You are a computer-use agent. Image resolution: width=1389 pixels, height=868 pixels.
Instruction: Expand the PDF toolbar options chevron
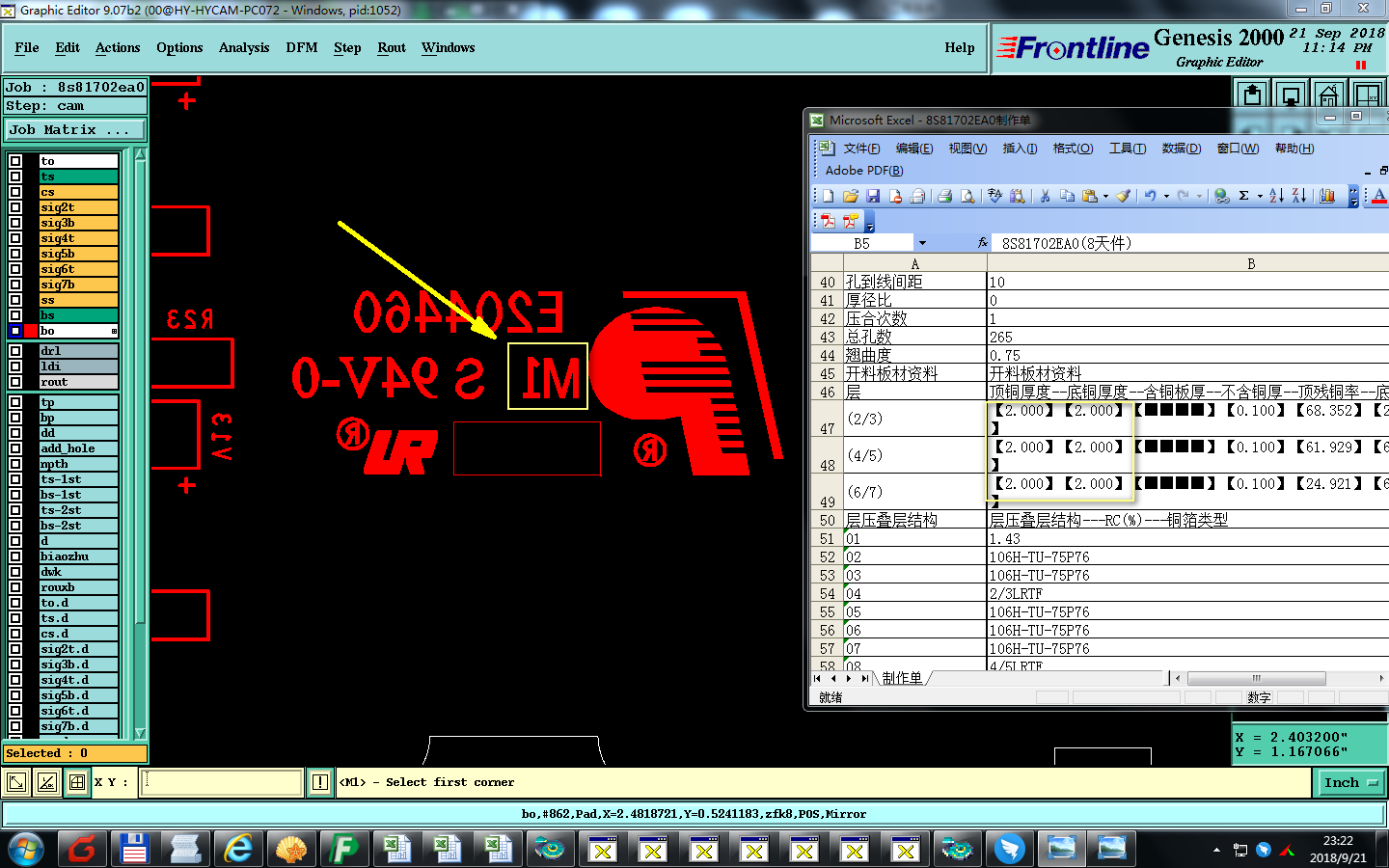pyautogui.click(x=869, y=222)
